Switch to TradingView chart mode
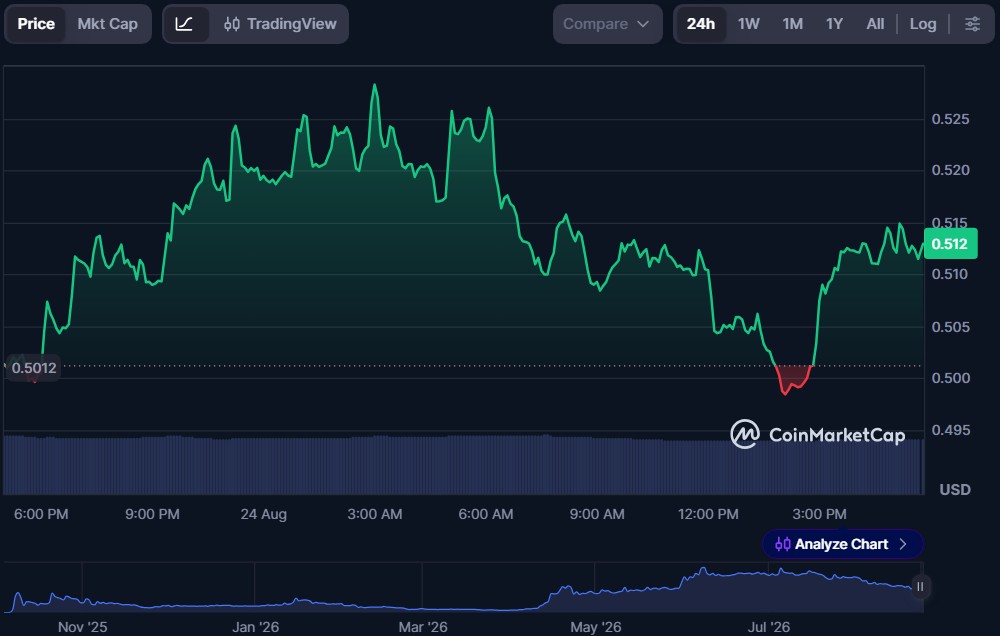This screenshot has height=636, width=1000. coord(280,24)
